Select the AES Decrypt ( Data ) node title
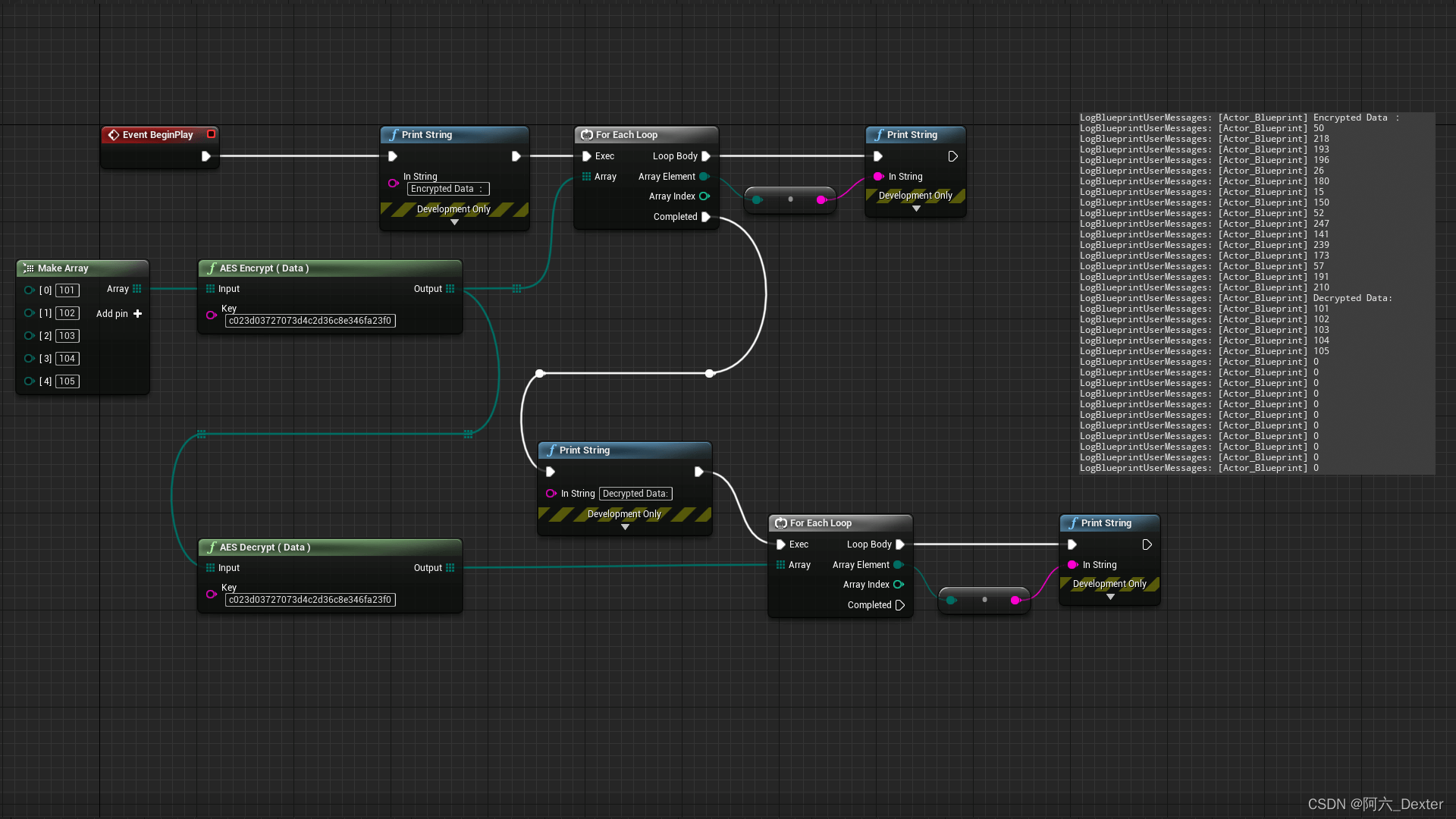 pyautogui.click(x=265, y=548)
